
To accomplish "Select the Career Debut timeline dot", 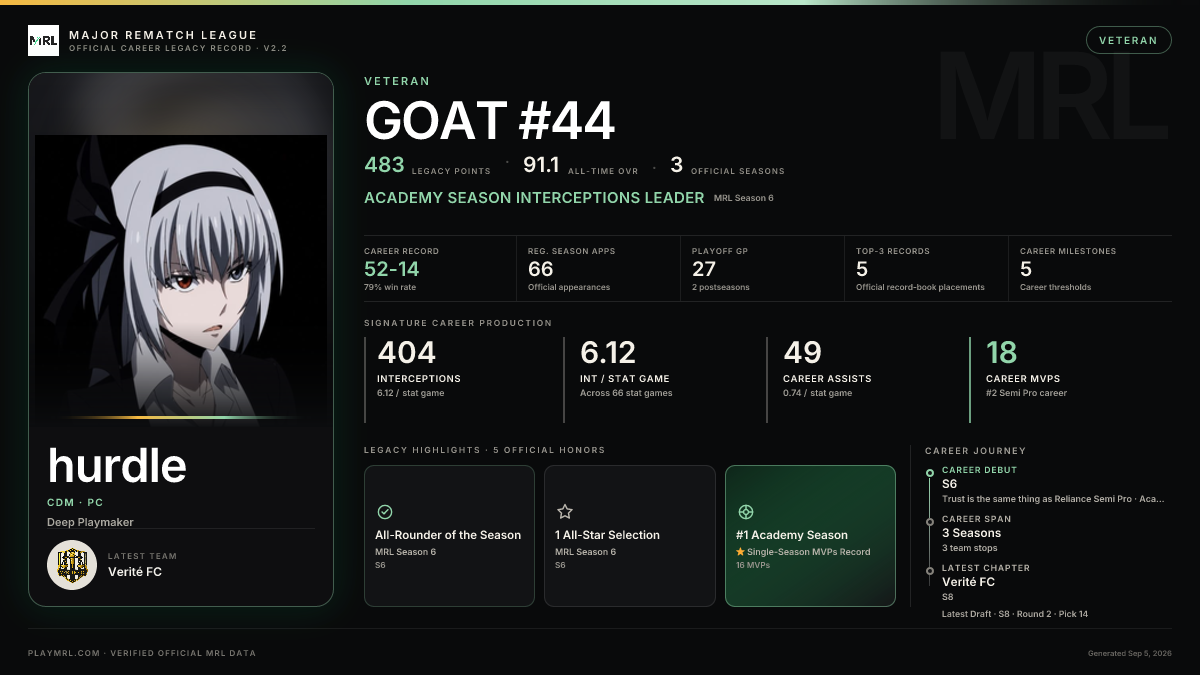I will (x=930, y=472).
